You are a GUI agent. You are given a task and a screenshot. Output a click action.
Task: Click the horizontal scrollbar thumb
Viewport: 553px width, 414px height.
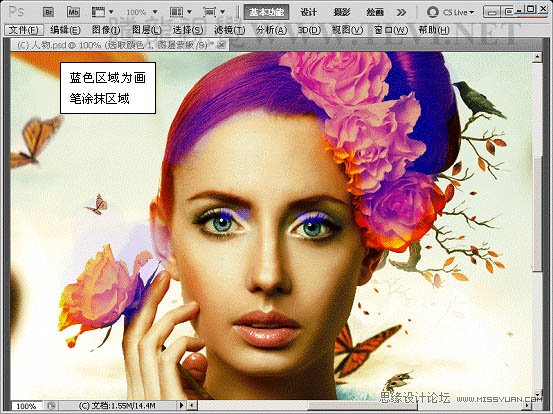(x=363, y=406)
